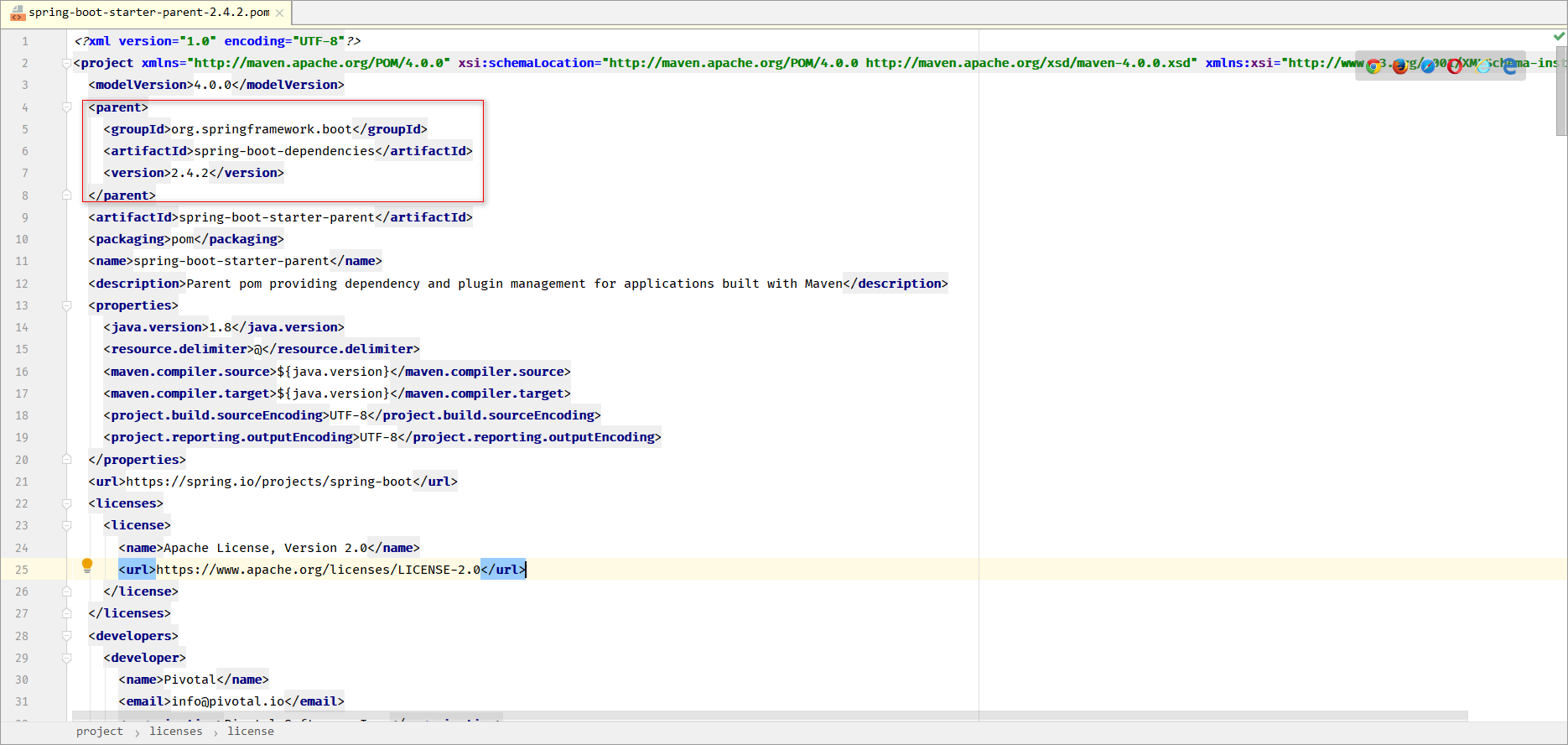Viewport: 1568px width, 745px height.
Task: Click apache.org LICENSE-2.0 url text
Action: click(319, 570)
